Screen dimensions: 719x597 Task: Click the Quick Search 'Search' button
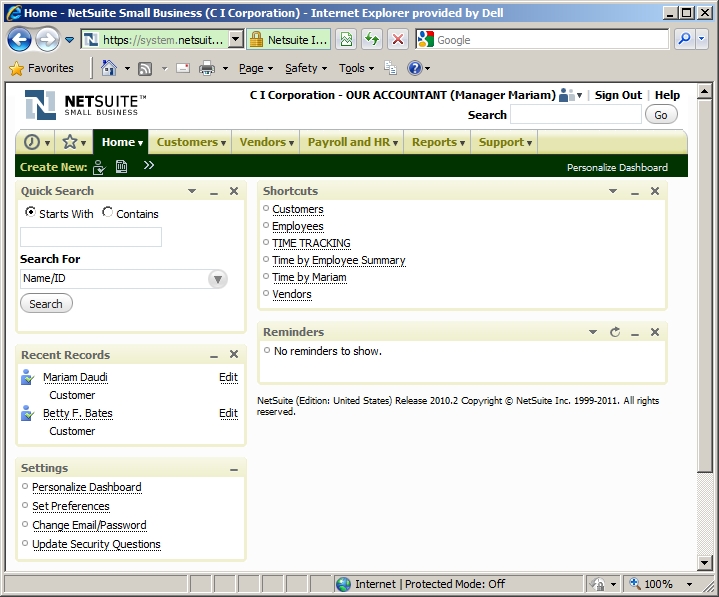point(46,304)
